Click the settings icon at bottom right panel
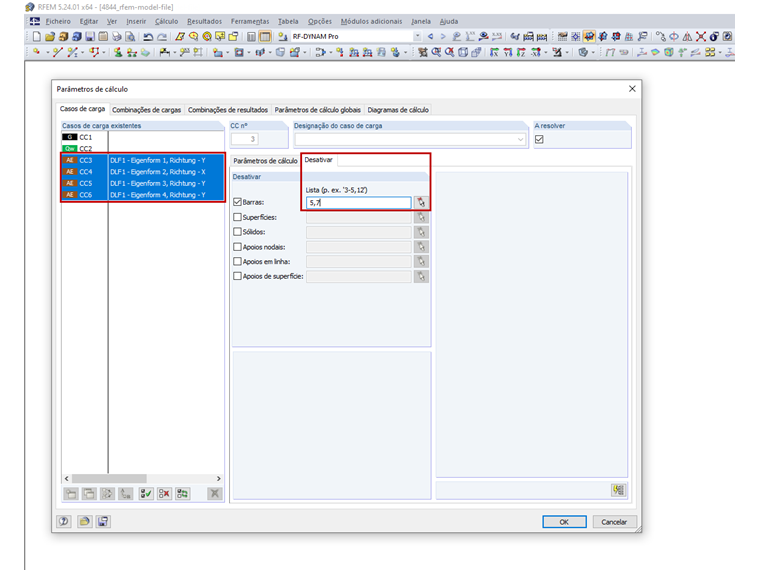This screenshot has width=760, height=570. (x=618, y=490)
